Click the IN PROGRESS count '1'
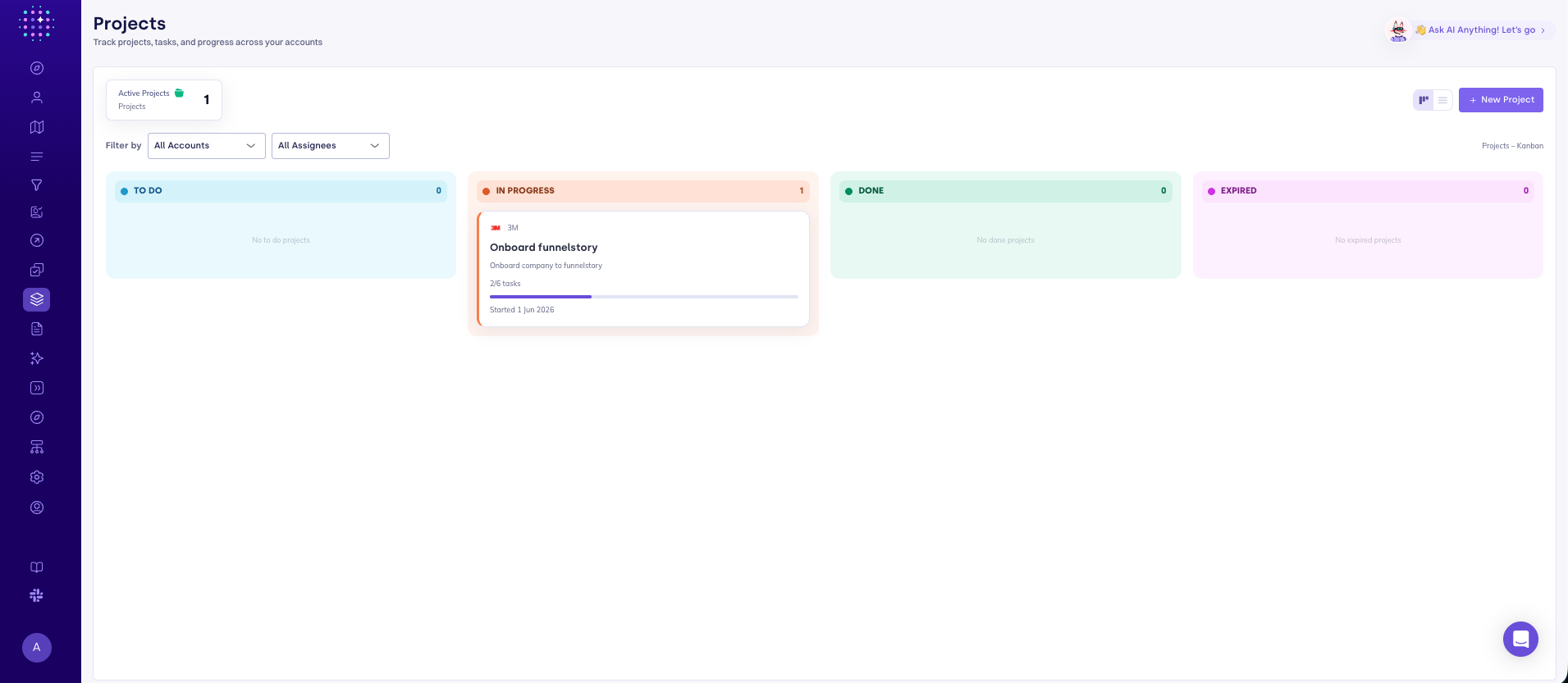Viewport: 1568px width, 683px height. [x=802, y=191]
